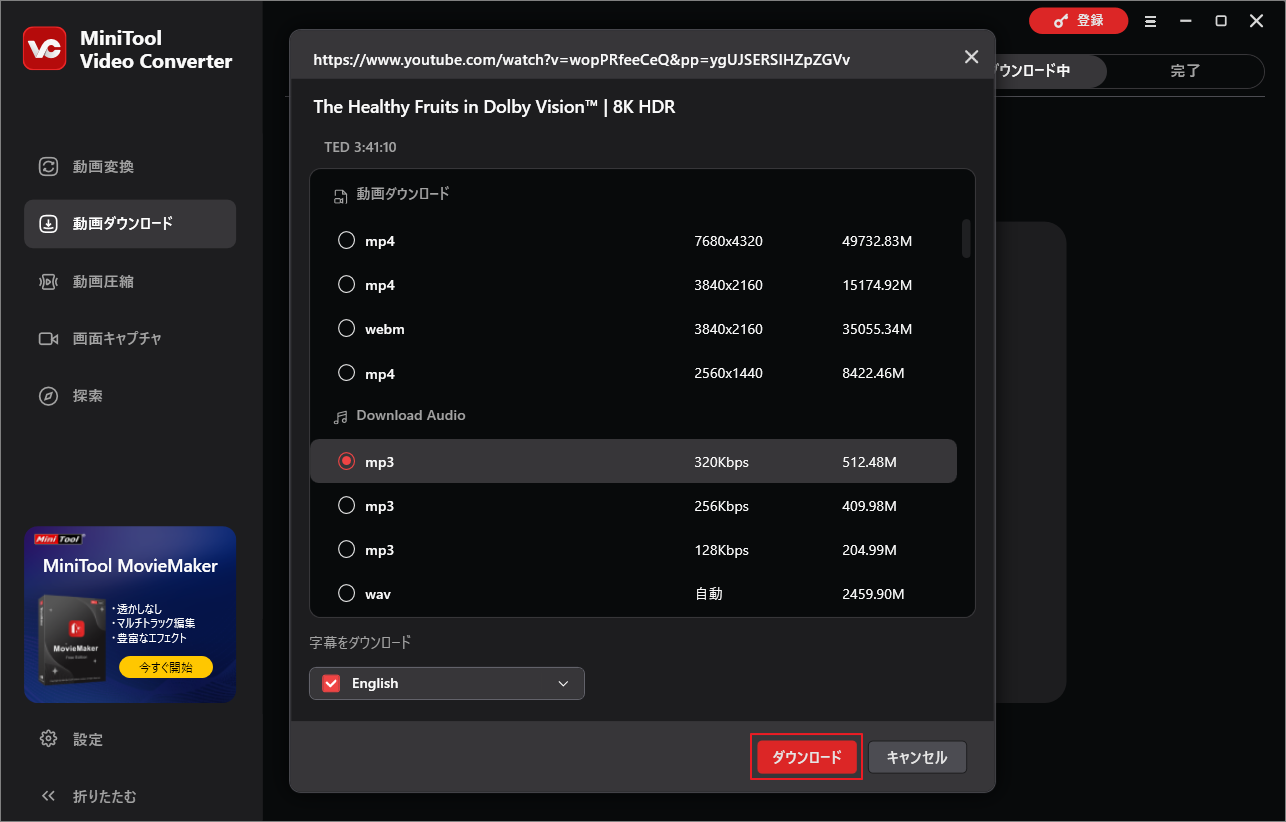This screenshot has height=822, width=1286.
Task: Open 探索 in the sidebar
Action: pos(130,396)
